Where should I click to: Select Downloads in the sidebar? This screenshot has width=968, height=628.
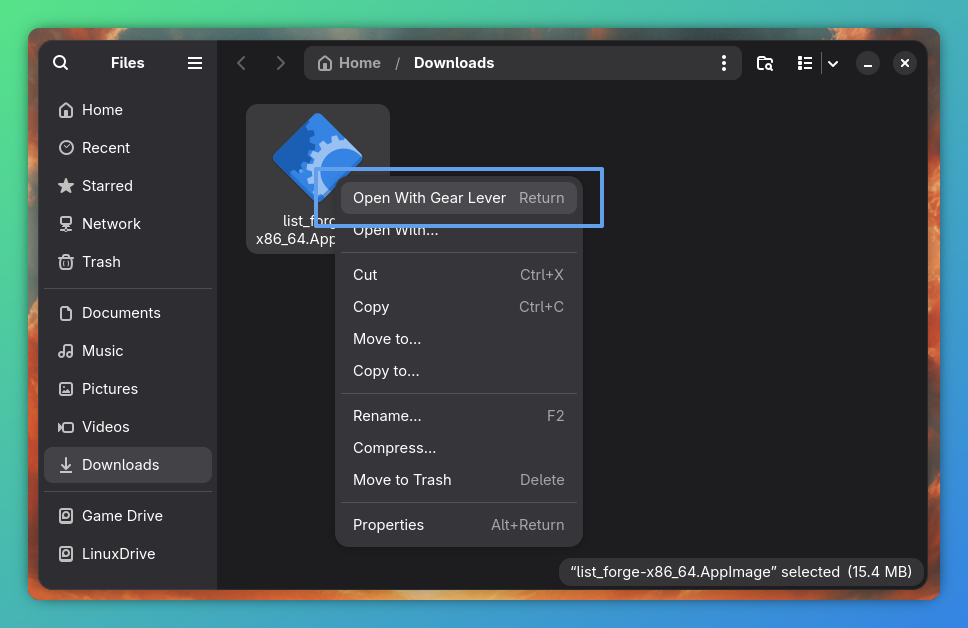tap(128, 465)
